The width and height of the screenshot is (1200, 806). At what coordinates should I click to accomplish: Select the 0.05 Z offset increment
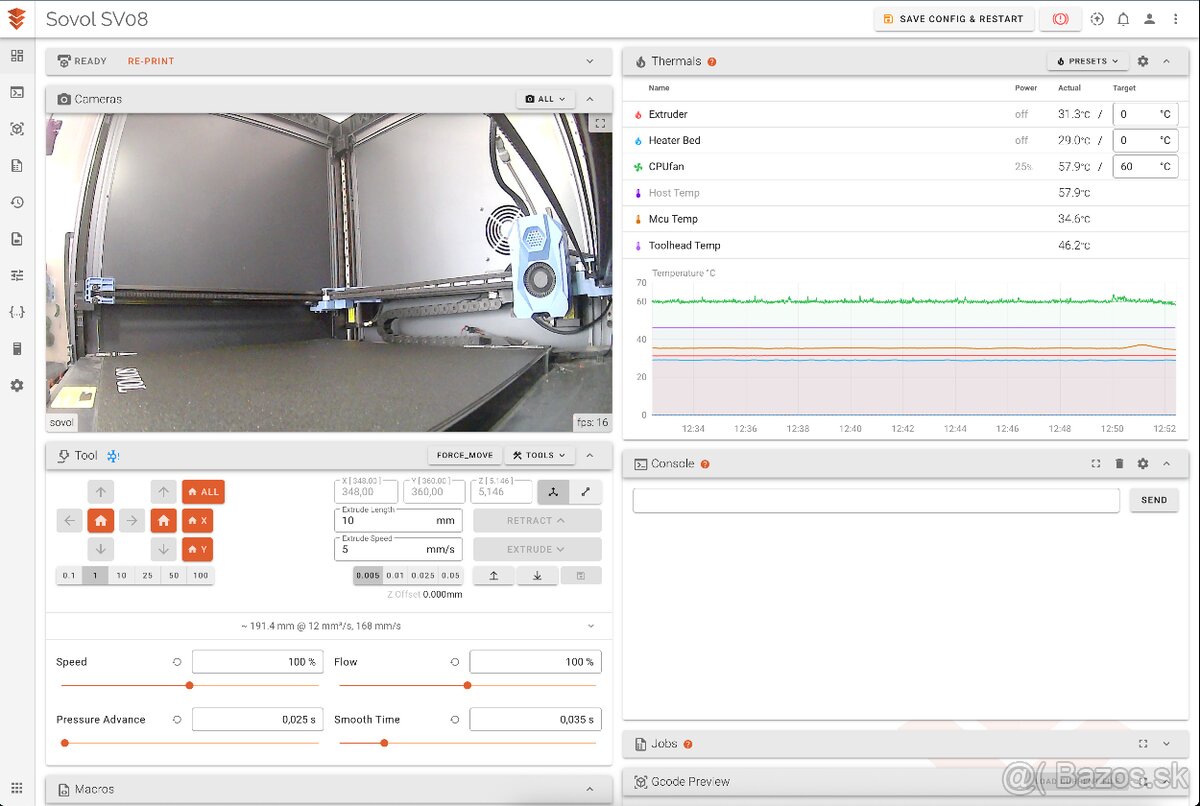451,576
